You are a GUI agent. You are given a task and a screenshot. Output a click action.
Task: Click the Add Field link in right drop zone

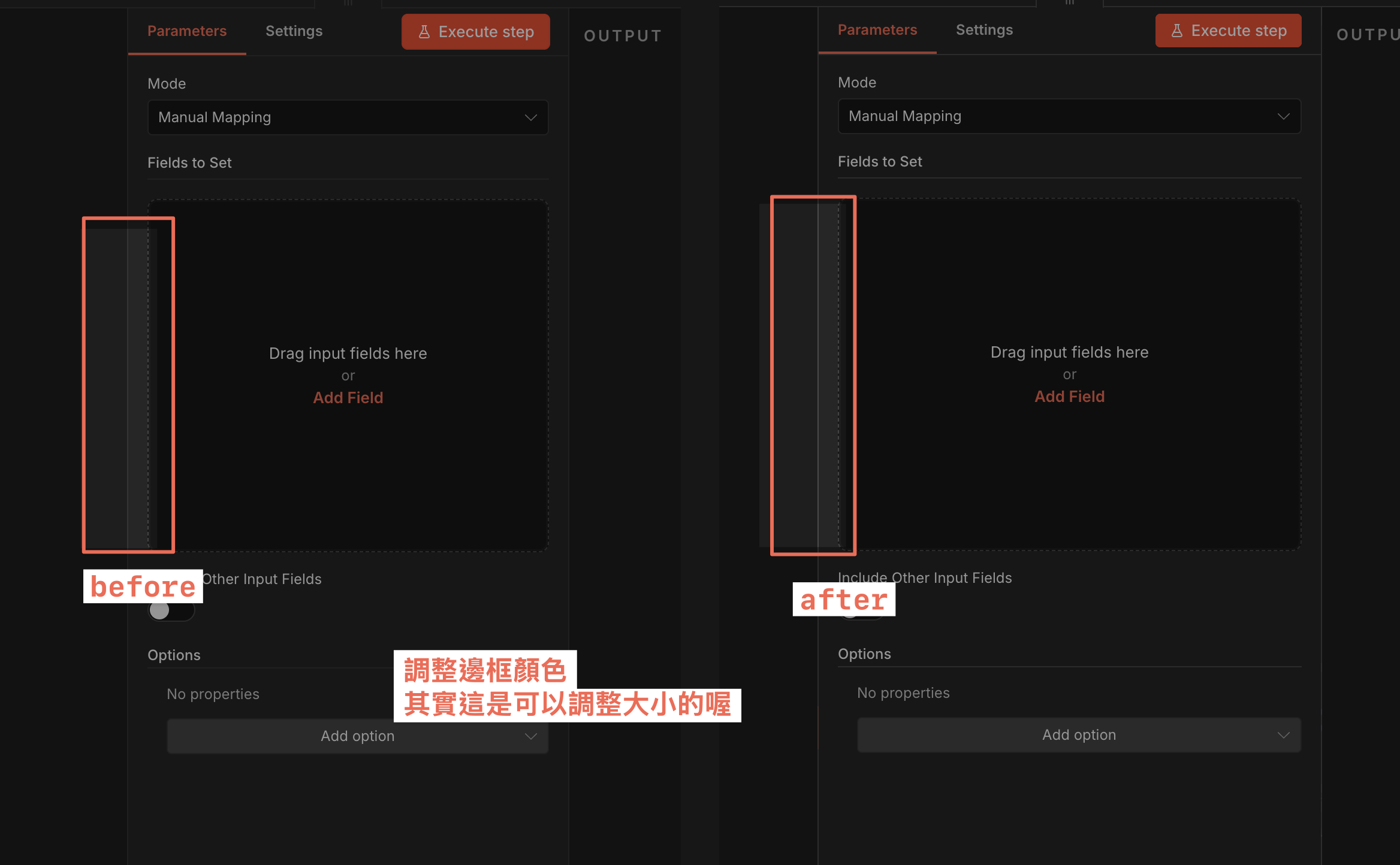pos(1069,396)
